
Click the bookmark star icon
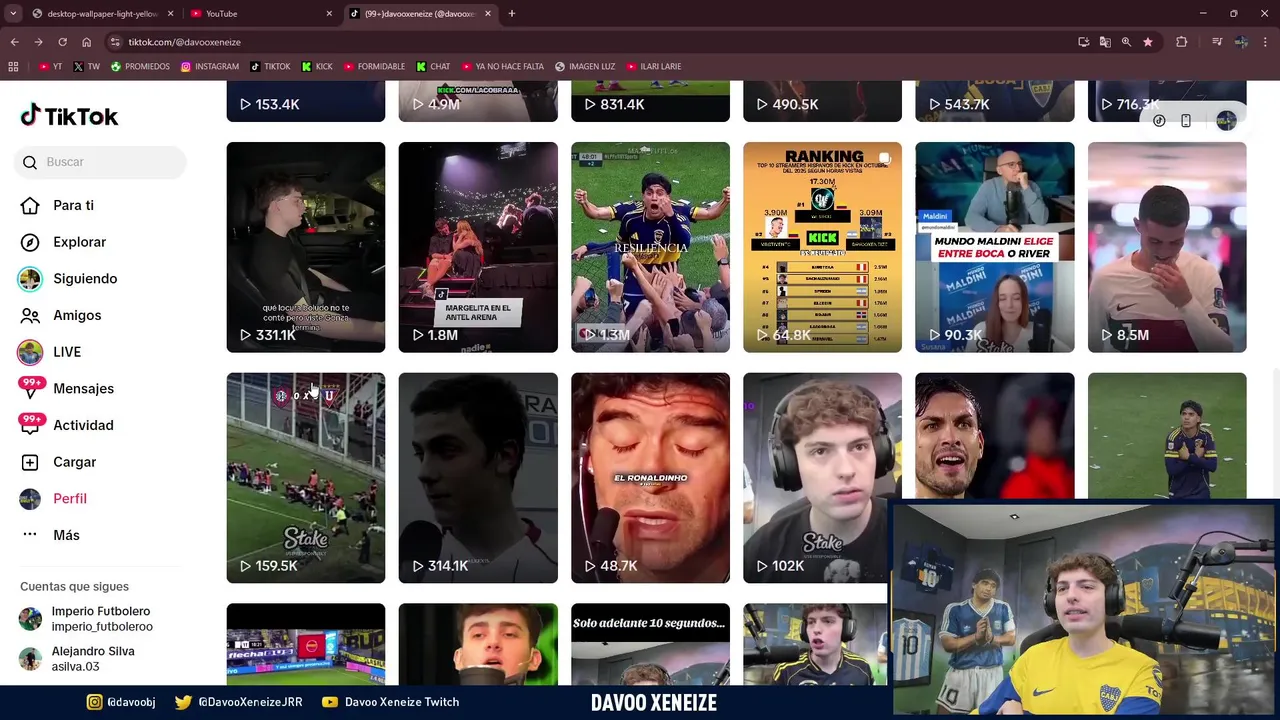click(x=1148, y=42)
